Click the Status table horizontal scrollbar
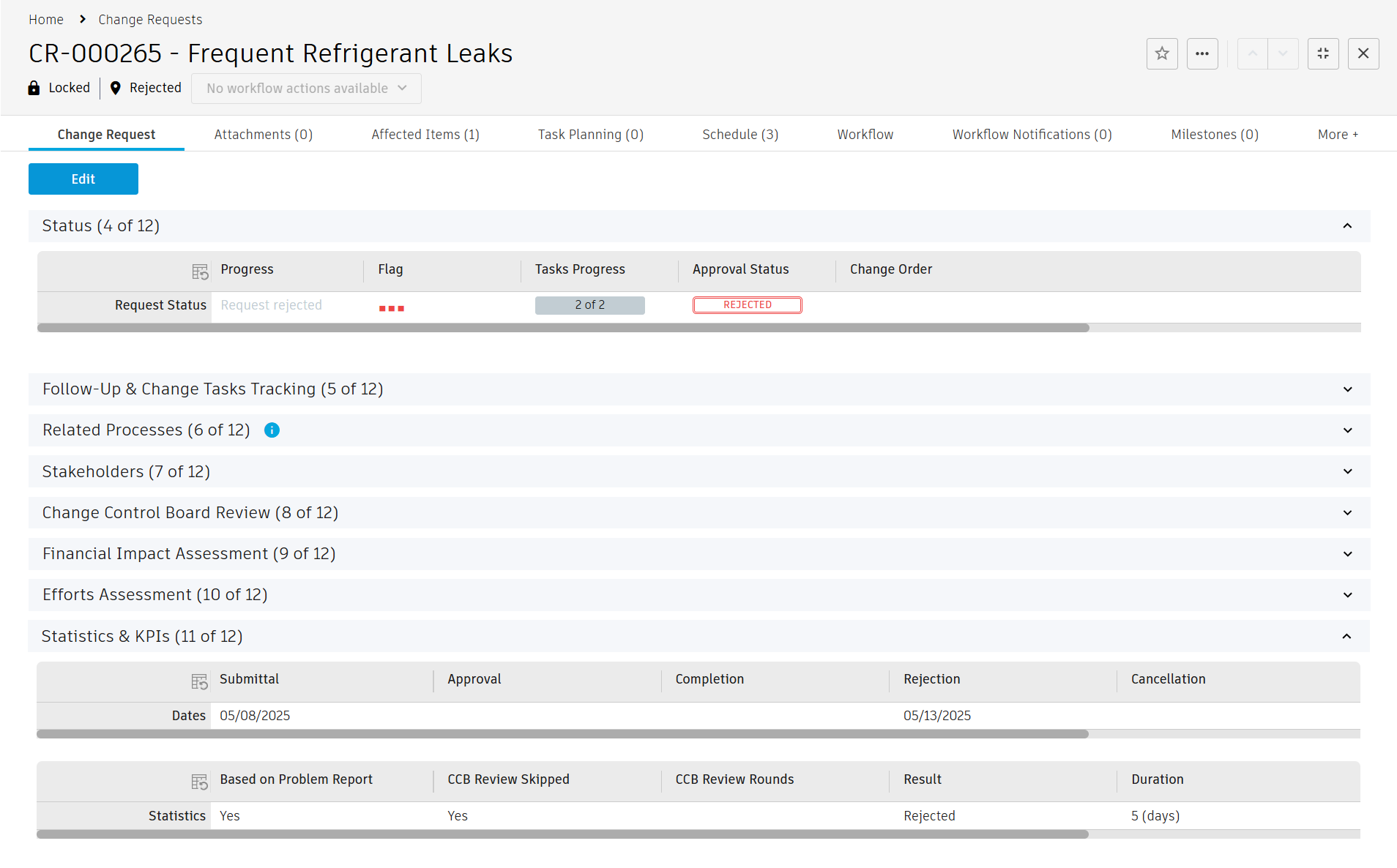This screenshot has width=1397, height=868. point(563,328)
